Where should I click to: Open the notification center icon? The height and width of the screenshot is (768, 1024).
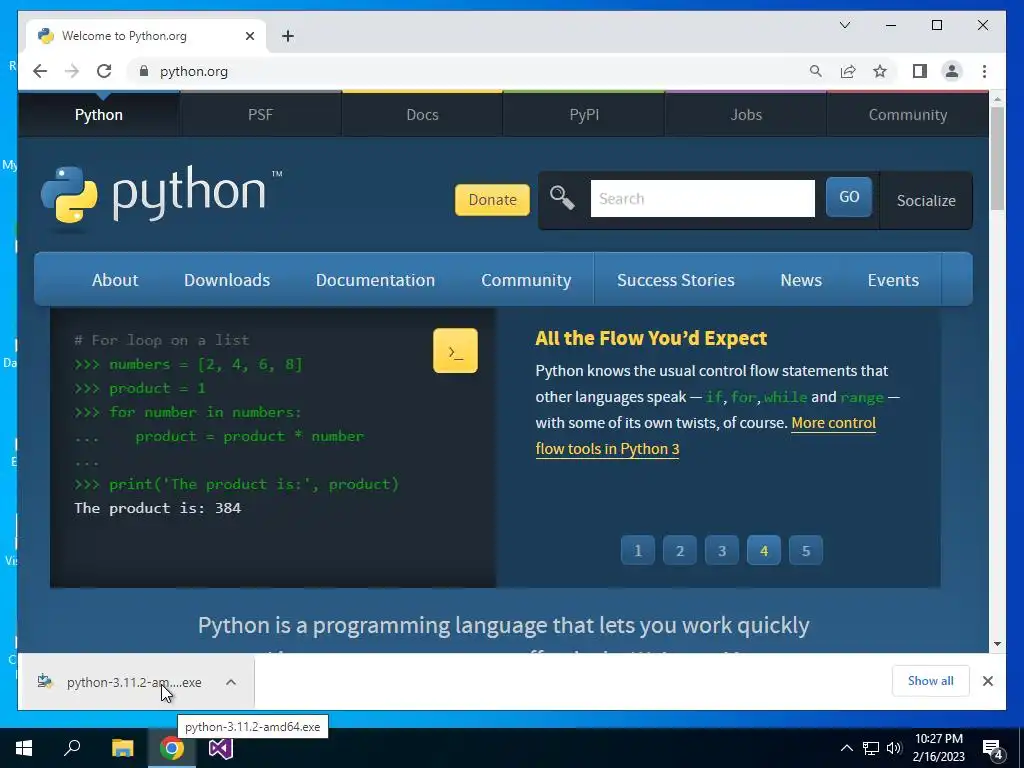click(993, 749)
